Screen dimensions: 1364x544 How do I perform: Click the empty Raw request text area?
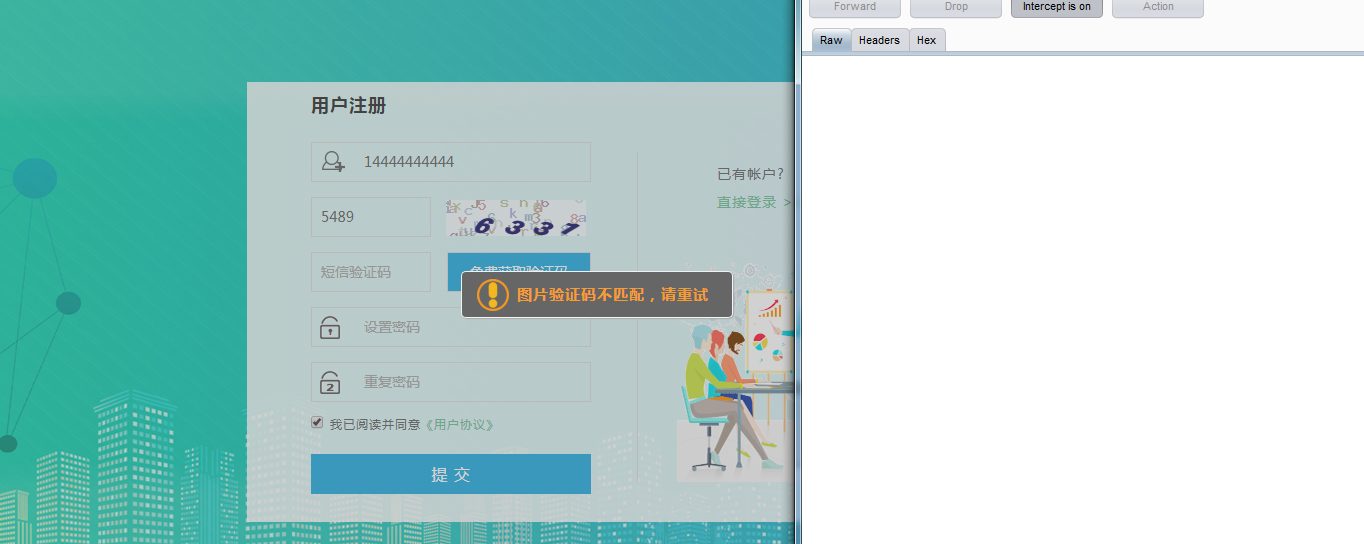(1082, 300)
